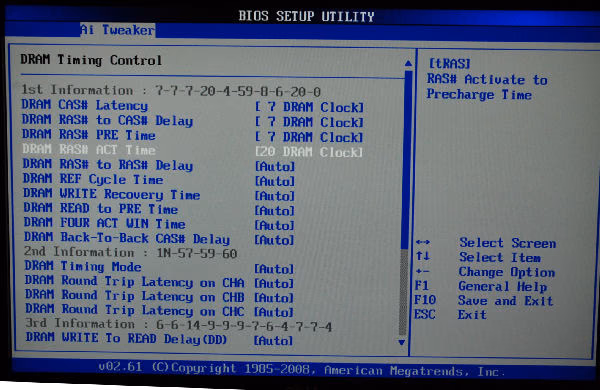Open the Ai Tweaker tab
The height and width of the screenshot is (390, 600).
pyautogui.click(x=117, y=30)
